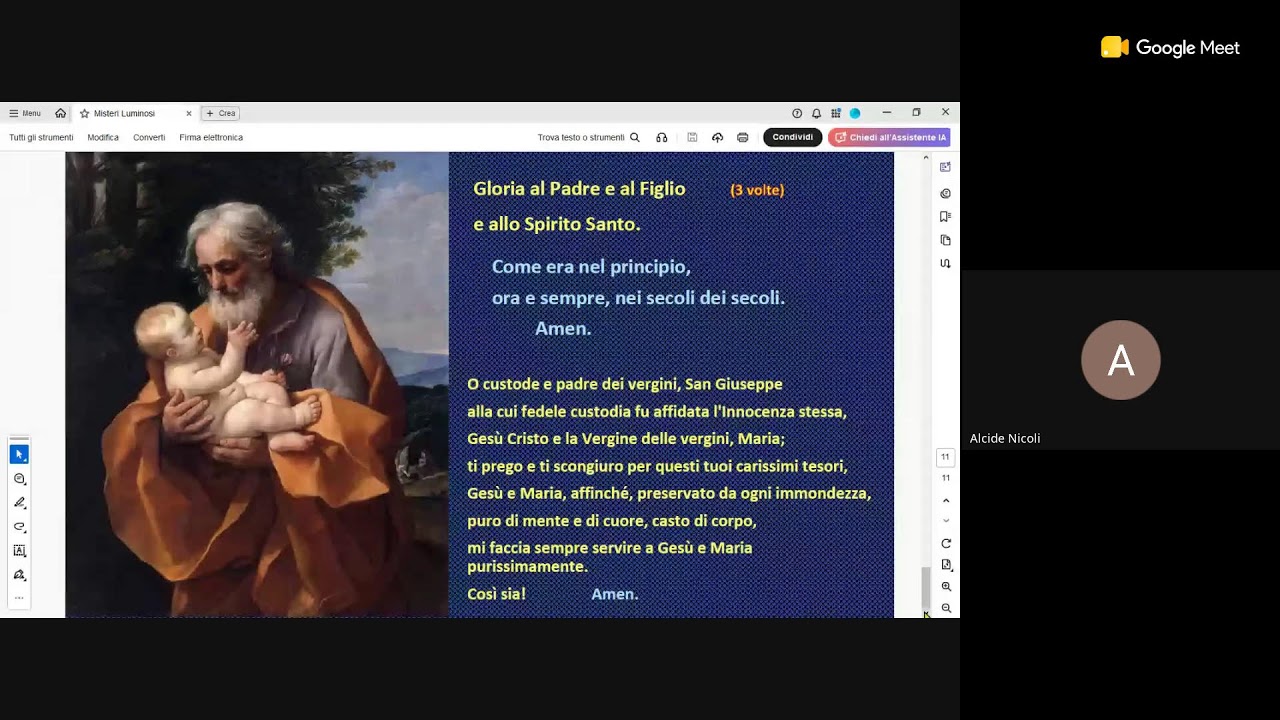This screenshot has width=1280, height=720.
Task: Switch to the Misteri Luminosi tab
Action: (135, 113)
